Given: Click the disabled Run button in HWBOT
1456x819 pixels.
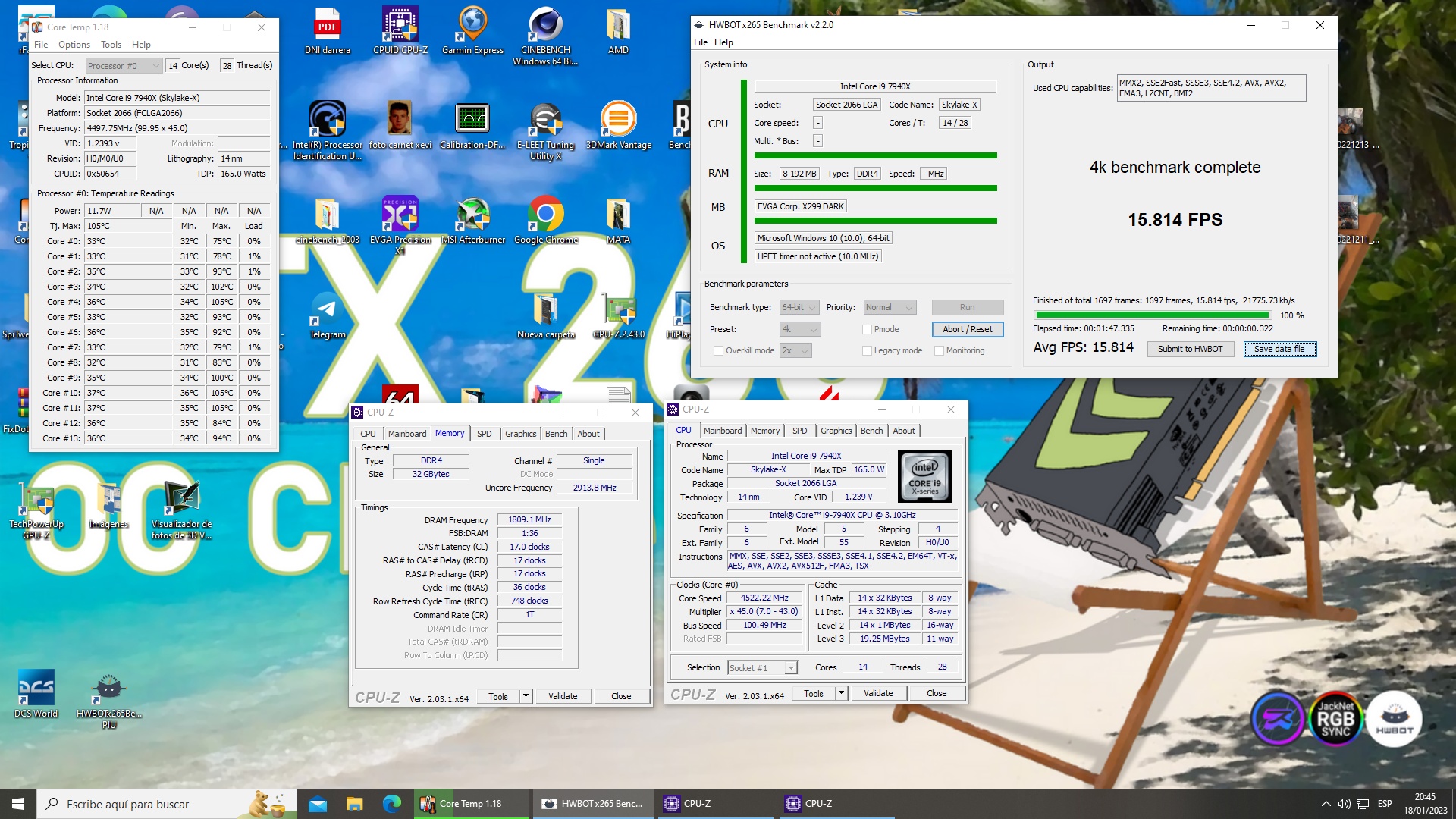Looking at the screenshot, I should pos(967,307).
